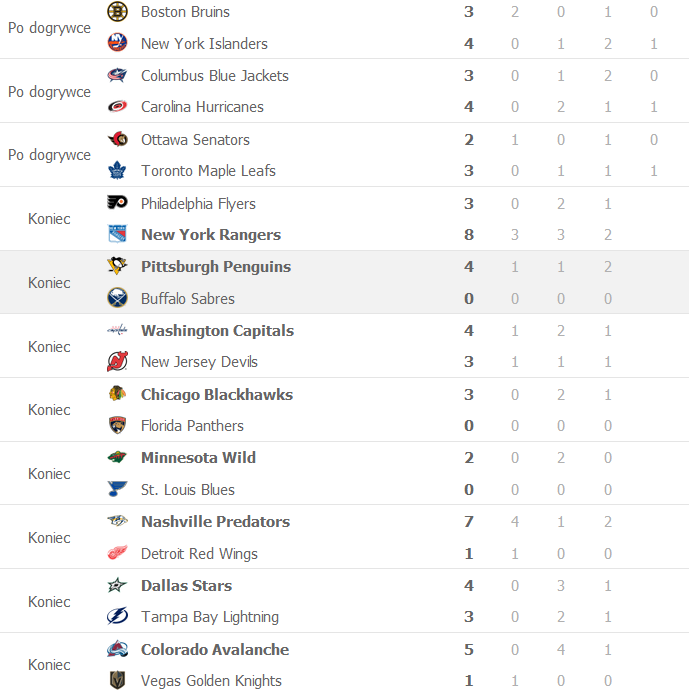
Task: Click the New York Rangers final score 8
Action: (469, 235)
